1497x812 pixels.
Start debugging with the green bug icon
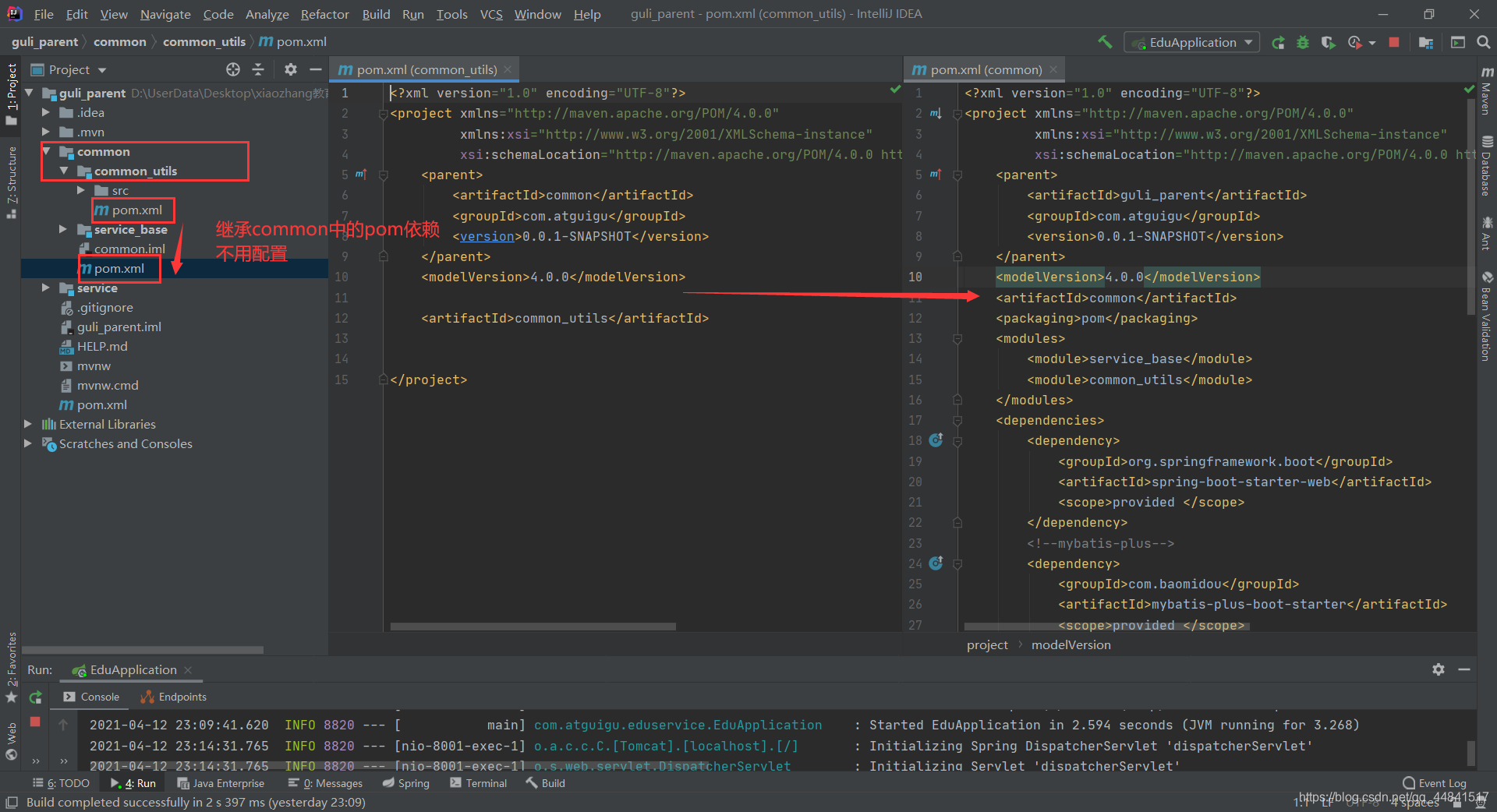[1303, 42]
